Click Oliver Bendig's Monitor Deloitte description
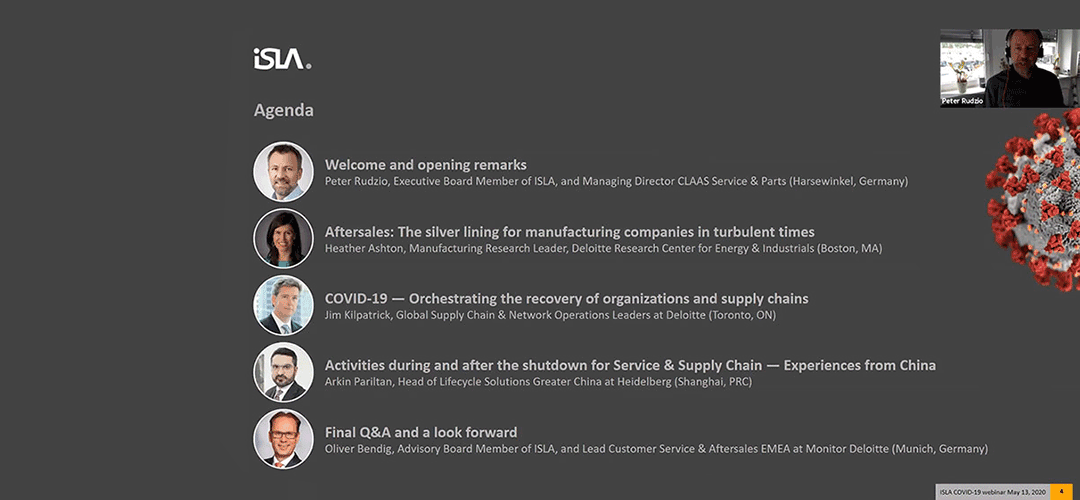This screenshot has width=1080, height=500. point(656,449)
